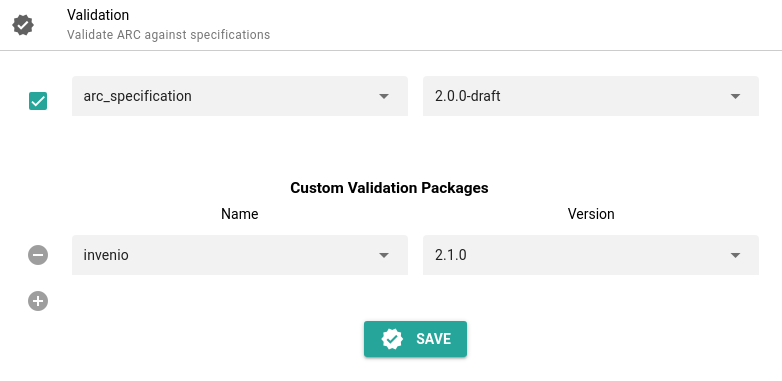Open the arc_specification package dropdown
The image size is (782, 381).
pyautogui.click(x=240, y=96)
